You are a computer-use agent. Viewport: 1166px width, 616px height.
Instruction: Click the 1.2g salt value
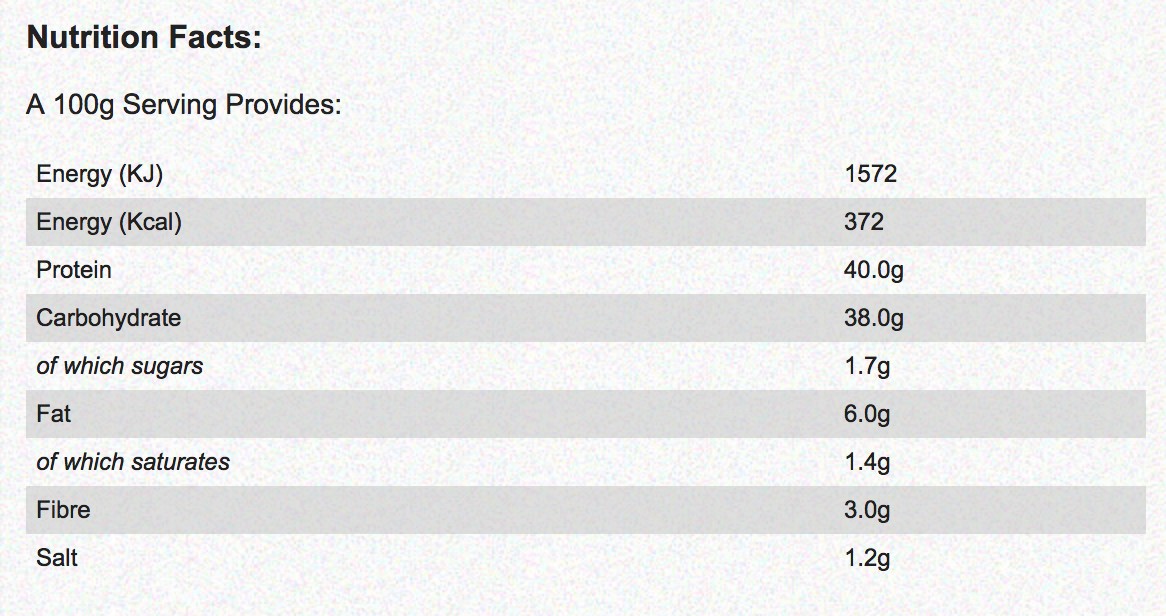(867, 558)
